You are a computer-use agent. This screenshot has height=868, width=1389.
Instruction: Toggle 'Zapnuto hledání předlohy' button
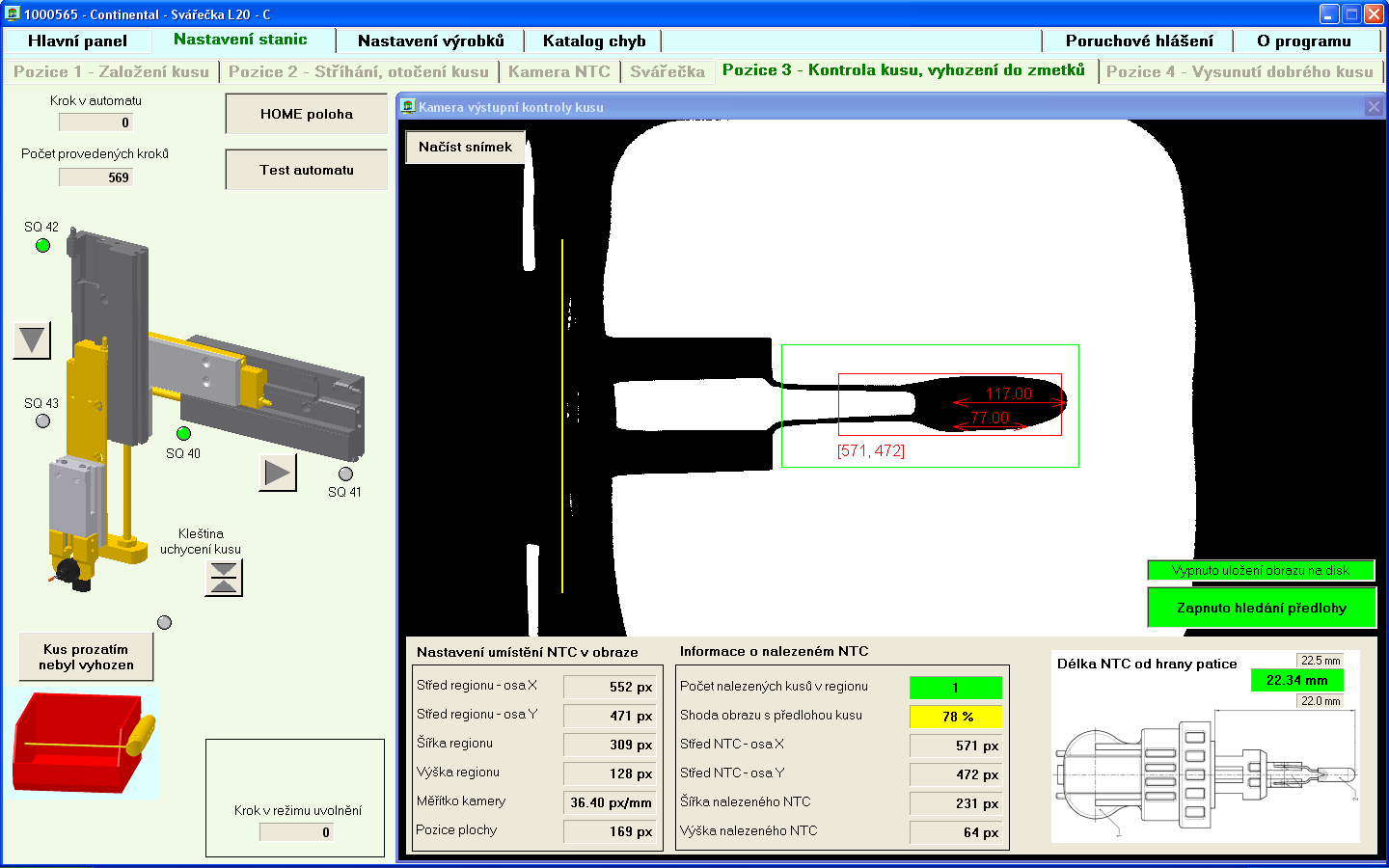click(1261, 608)
